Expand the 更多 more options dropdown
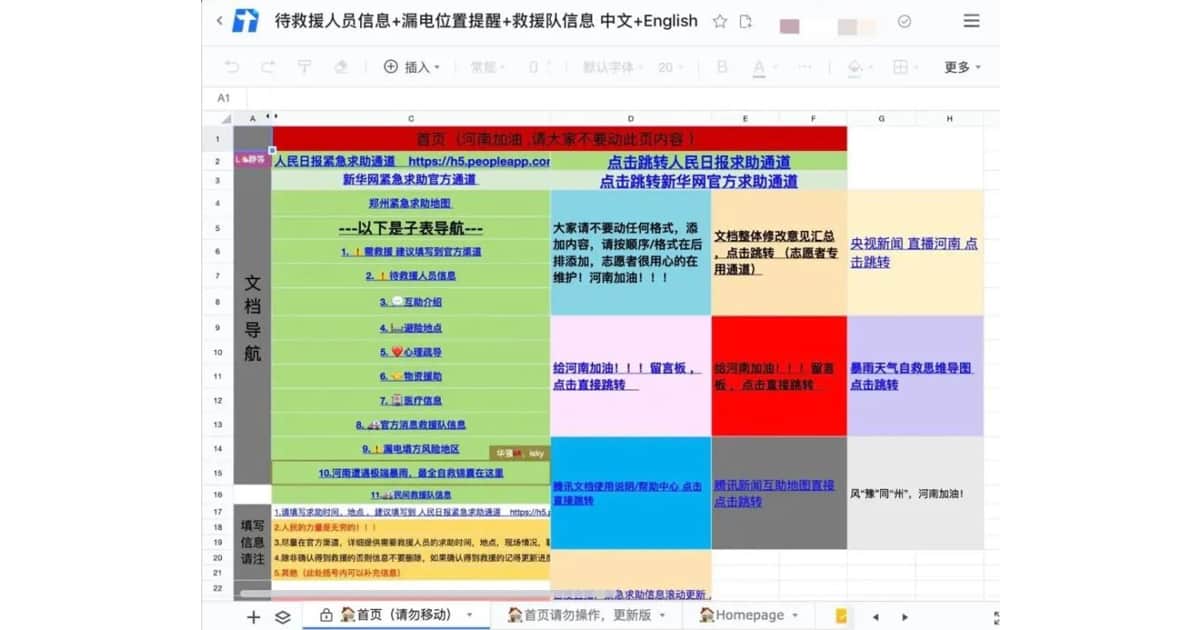The image size is (1200, 630). pyautogui.click(x=962, y=67)
